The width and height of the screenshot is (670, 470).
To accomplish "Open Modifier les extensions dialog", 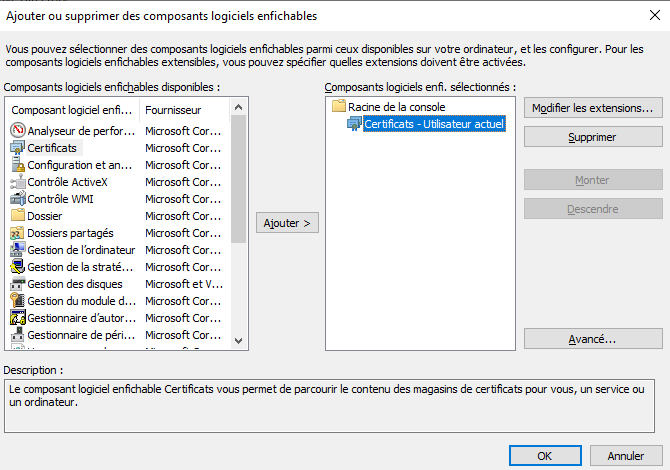I will pyautogui.click(x=593, y=107).
